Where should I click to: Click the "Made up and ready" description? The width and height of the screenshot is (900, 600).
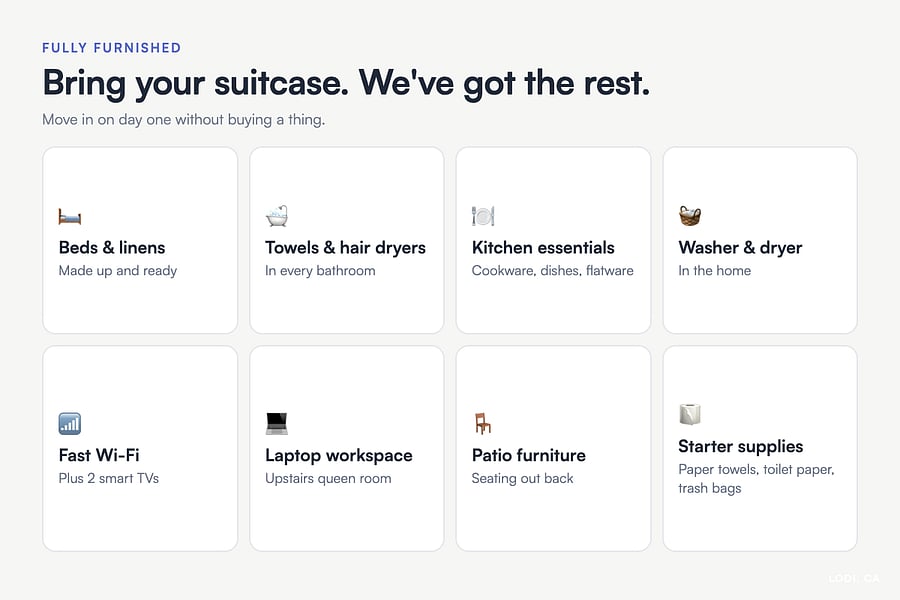[x=118, y=270]
